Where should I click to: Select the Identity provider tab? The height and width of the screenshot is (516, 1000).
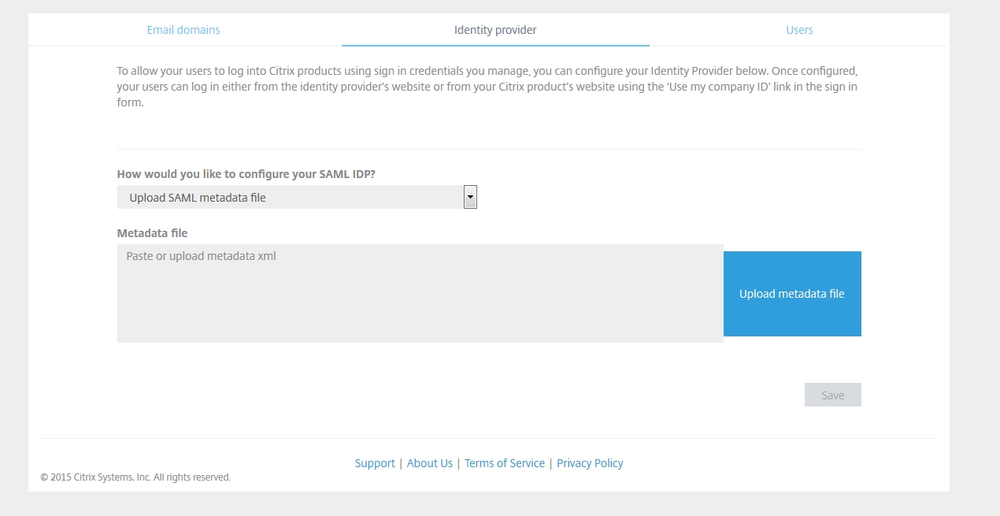(x=495, y=30)
